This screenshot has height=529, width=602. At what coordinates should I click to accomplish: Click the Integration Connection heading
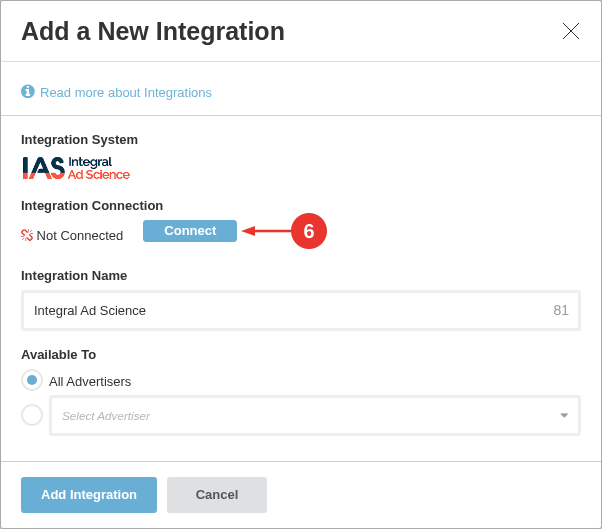click(92, 206)
